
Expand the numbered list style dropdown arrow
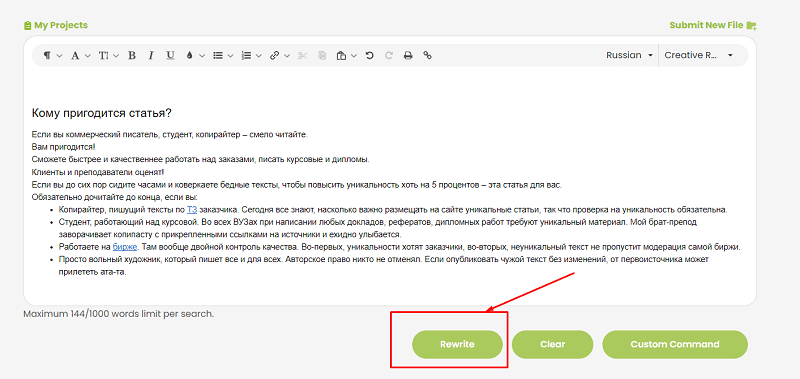coord(259,56)
